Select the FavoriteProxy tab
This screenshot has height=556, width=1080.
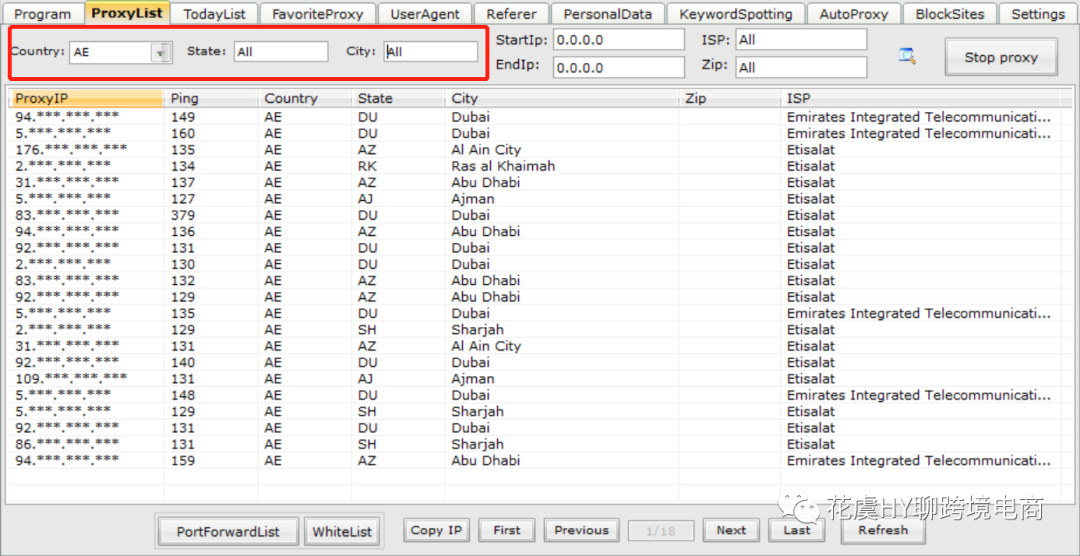317,14
